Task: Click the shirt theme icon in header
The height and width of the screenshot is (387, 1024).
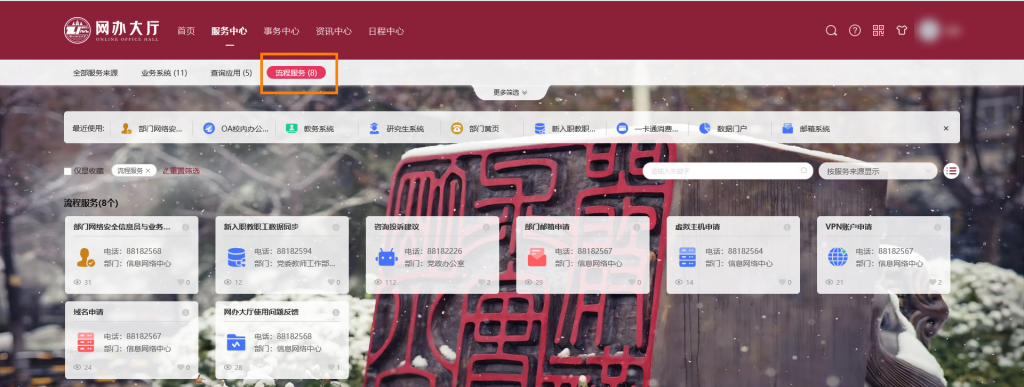Action: pyautogui.click(x=901, y=31)
